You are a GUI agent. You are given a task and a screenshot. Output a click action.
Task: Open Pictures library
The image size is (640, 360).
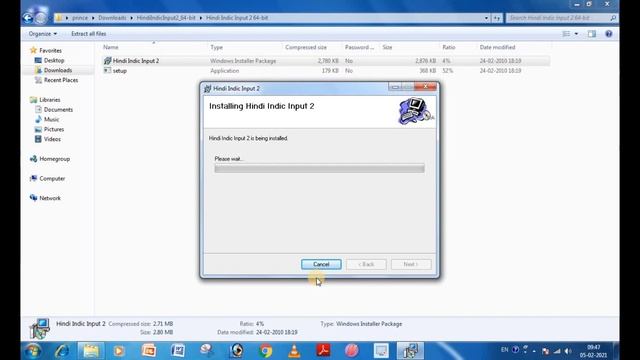tap(54, 129)
